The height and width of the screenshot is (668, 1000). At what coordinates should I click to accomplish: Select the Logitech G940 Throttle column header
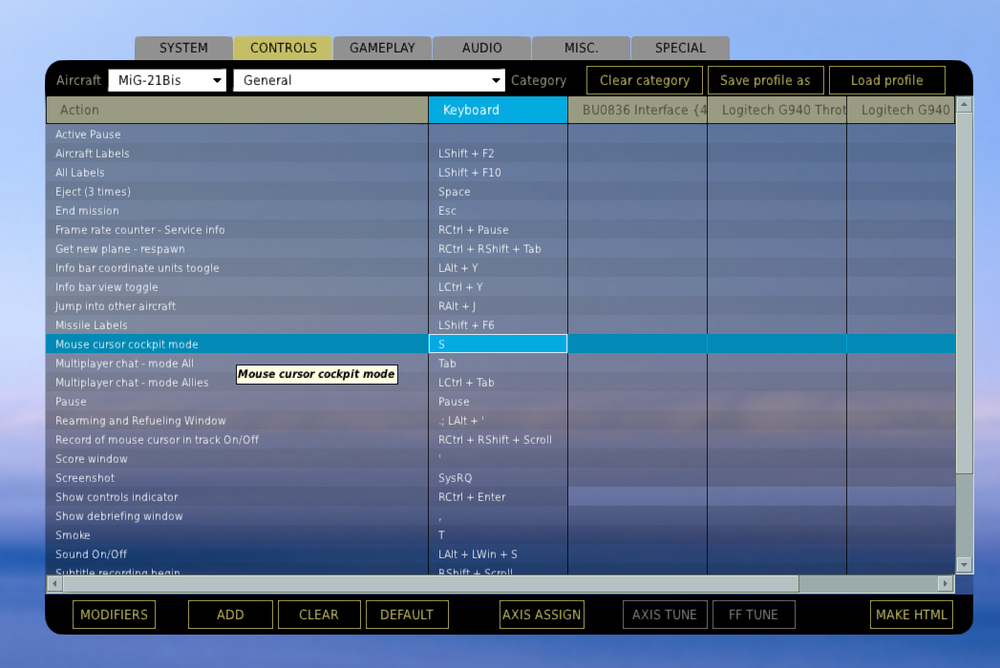pyautogui.click(x=777, y=110)
